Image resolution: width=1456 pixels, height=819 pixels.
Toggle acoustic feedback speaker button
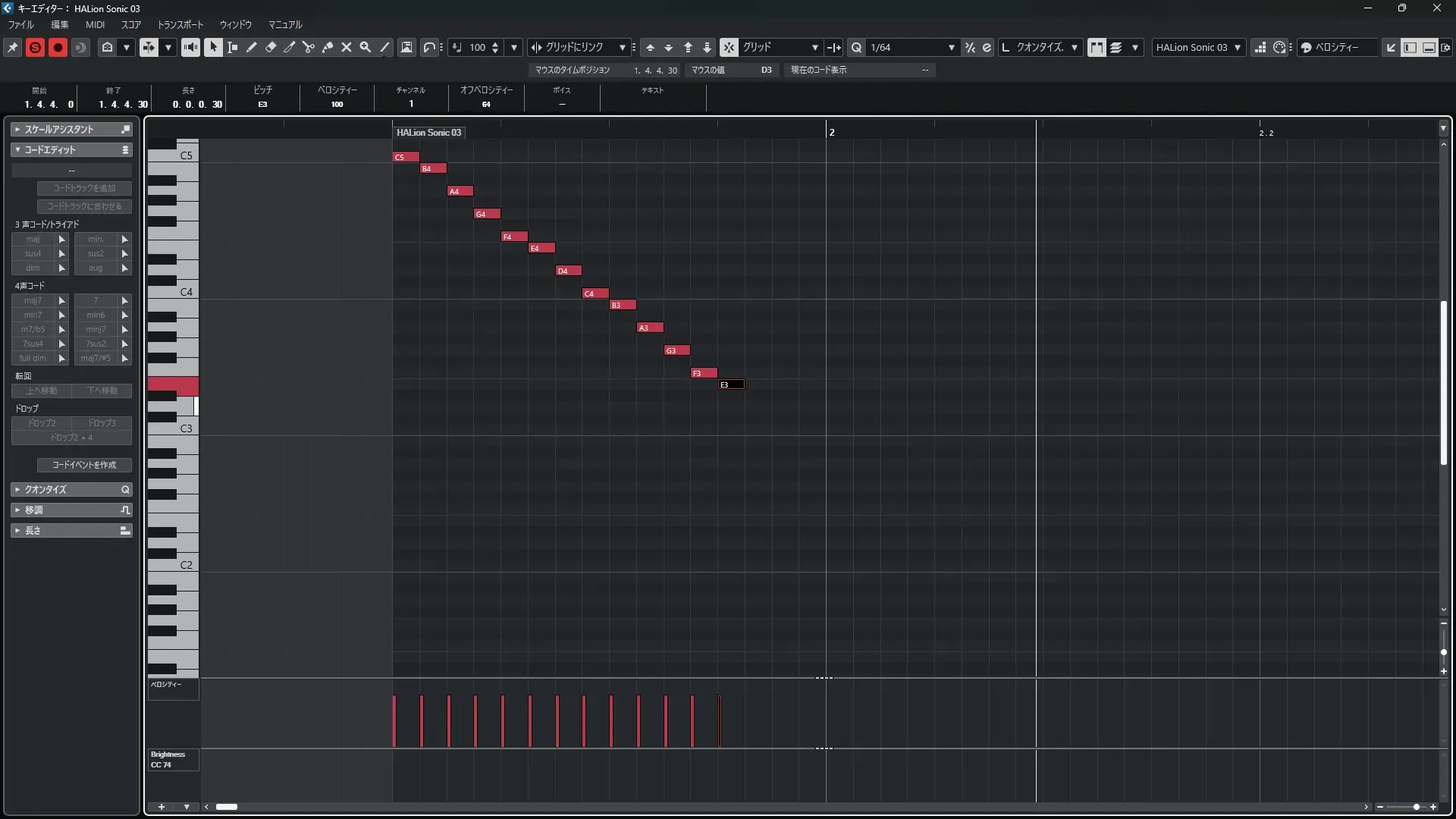190,47
